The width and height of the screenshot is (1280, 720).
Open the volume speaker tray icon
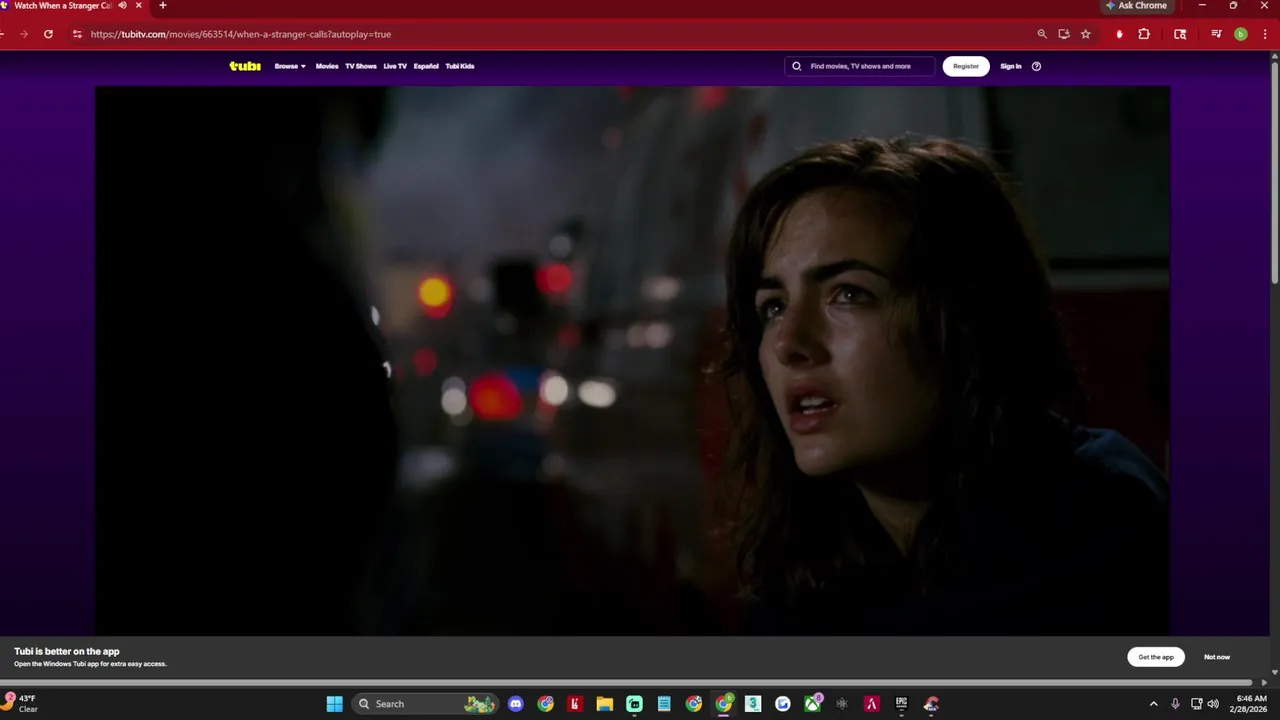1213,704
